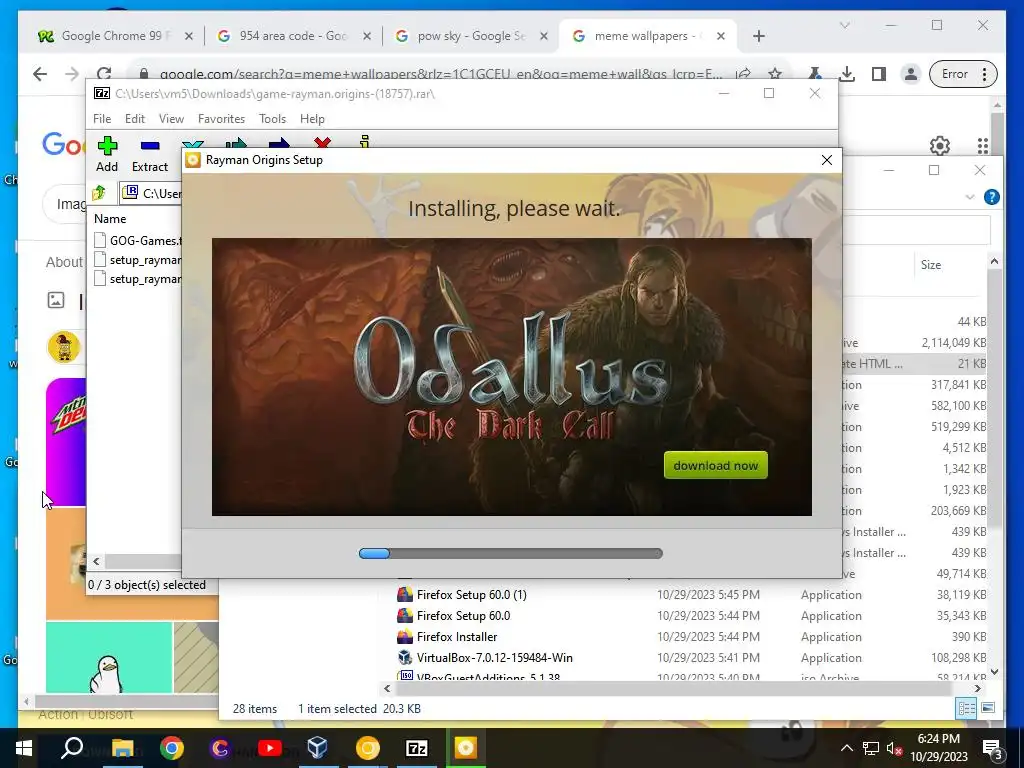The width and height of the screenshot is (1024, 768).
Task: Switch Explorer to large icons view
Action: [988, 709]
